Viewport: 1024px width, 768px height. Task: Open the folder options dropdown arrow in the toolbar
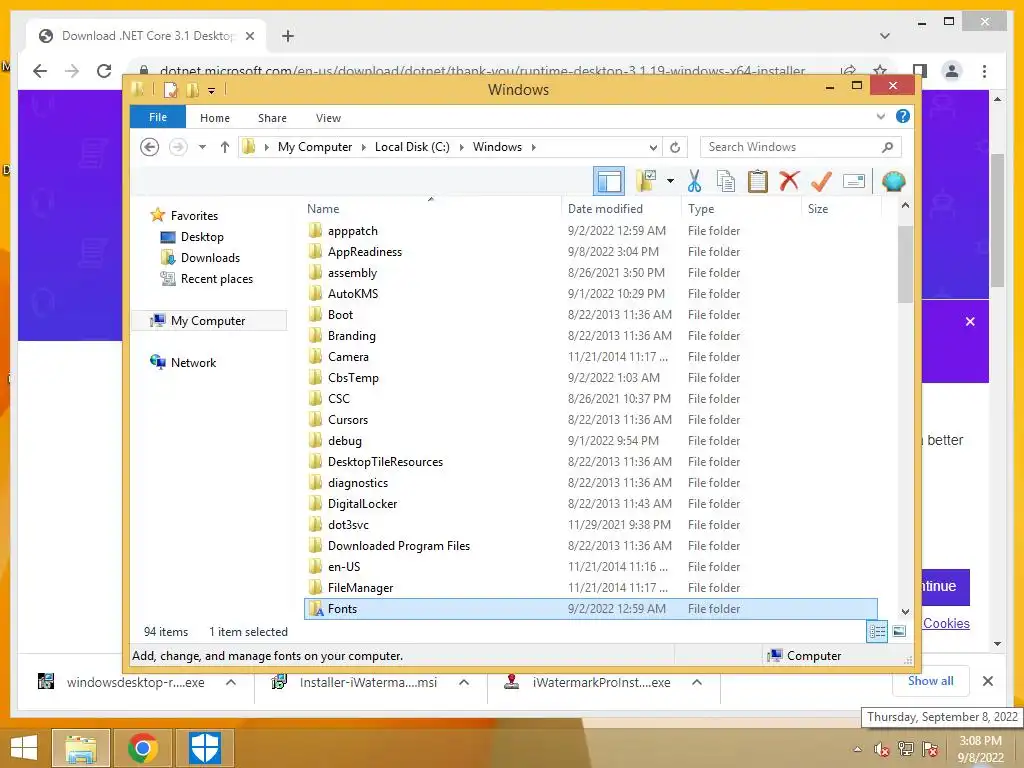click(670, 181)
